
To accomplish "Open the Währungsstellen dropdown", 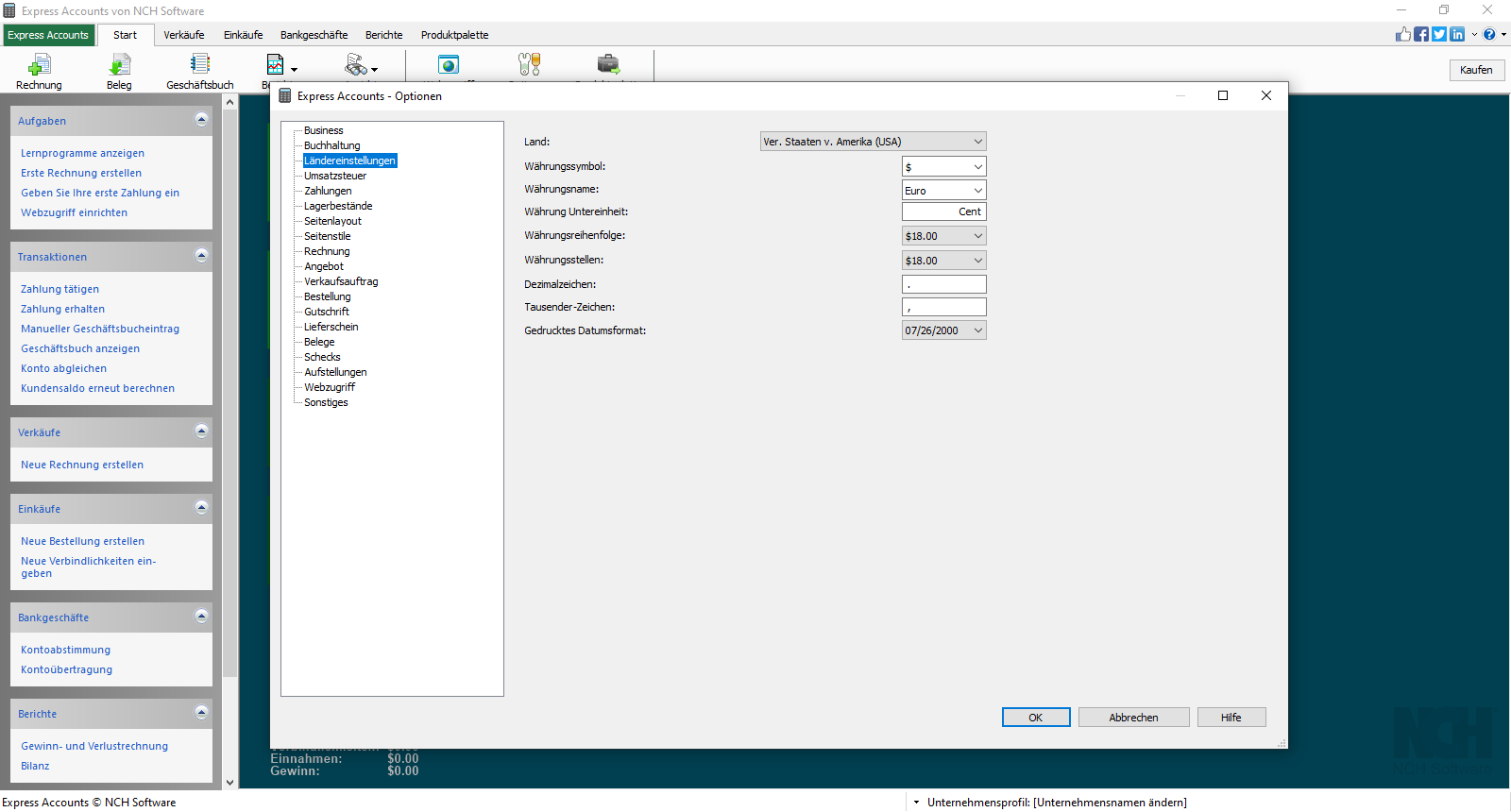I will coord(944,261).
